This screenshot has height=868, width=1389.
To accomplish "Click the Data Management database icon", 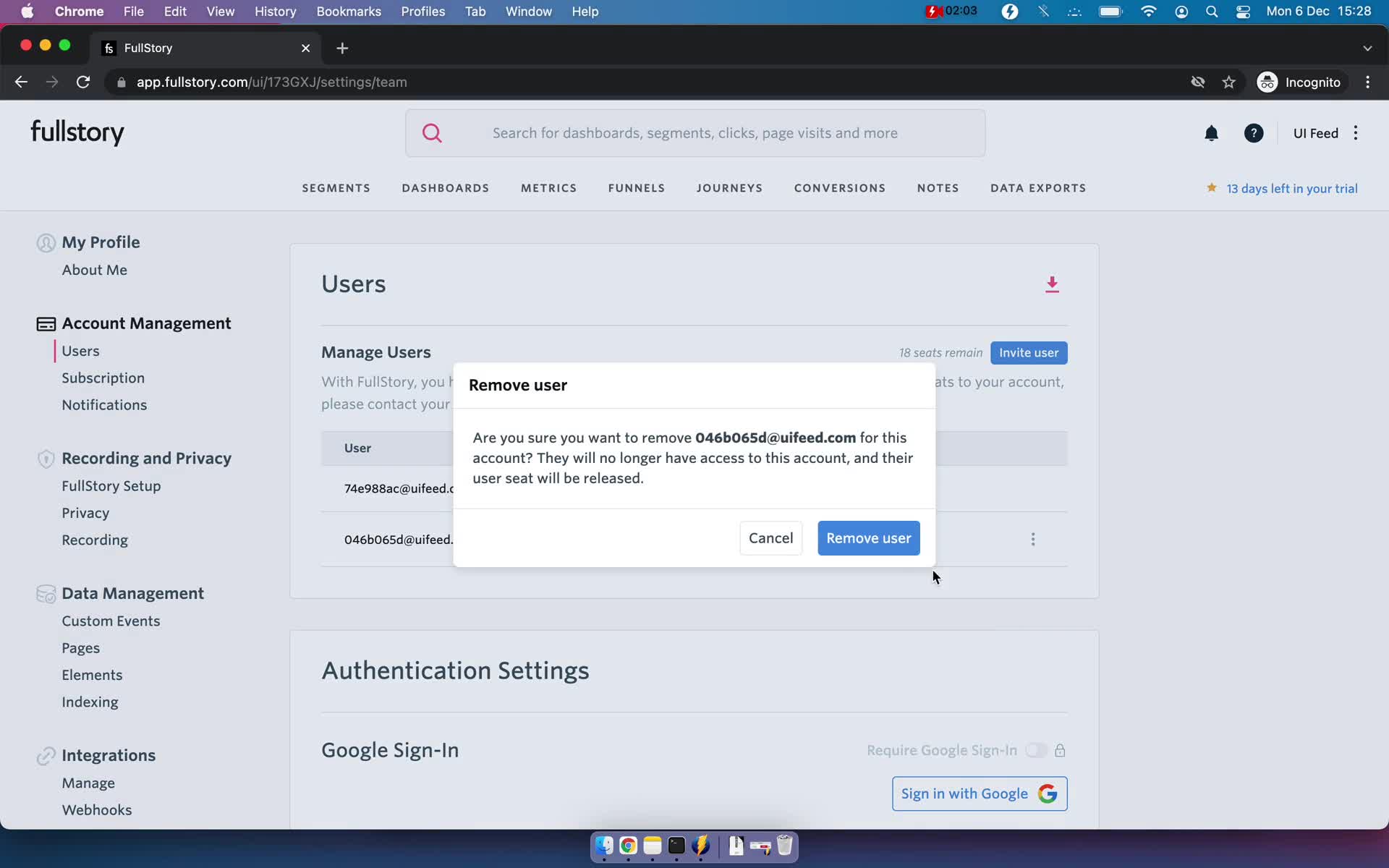I will [46, 594].
